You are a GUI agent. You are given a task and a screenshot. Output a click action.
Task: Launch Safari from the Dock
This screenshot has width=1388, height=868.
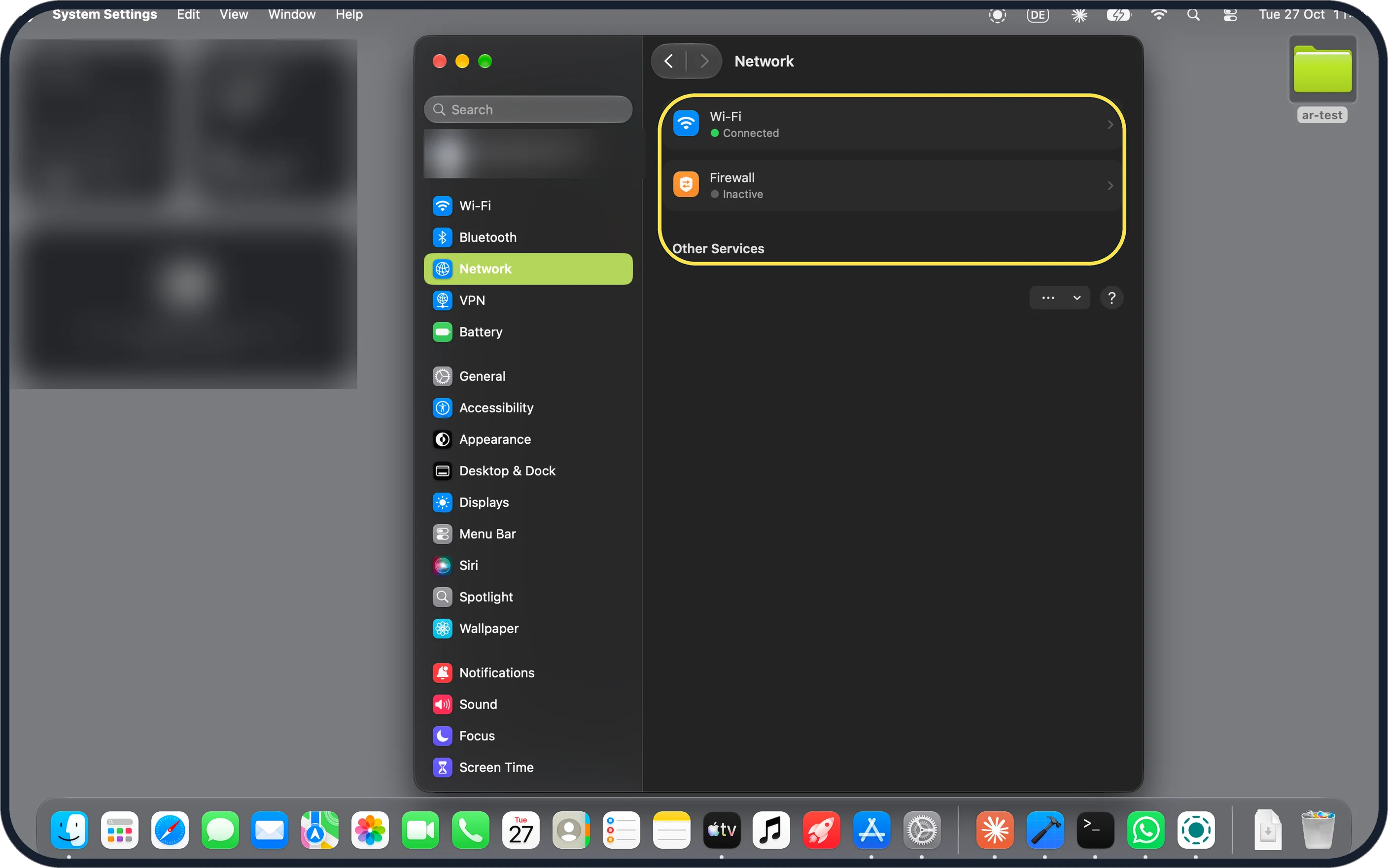pos(170,830)
